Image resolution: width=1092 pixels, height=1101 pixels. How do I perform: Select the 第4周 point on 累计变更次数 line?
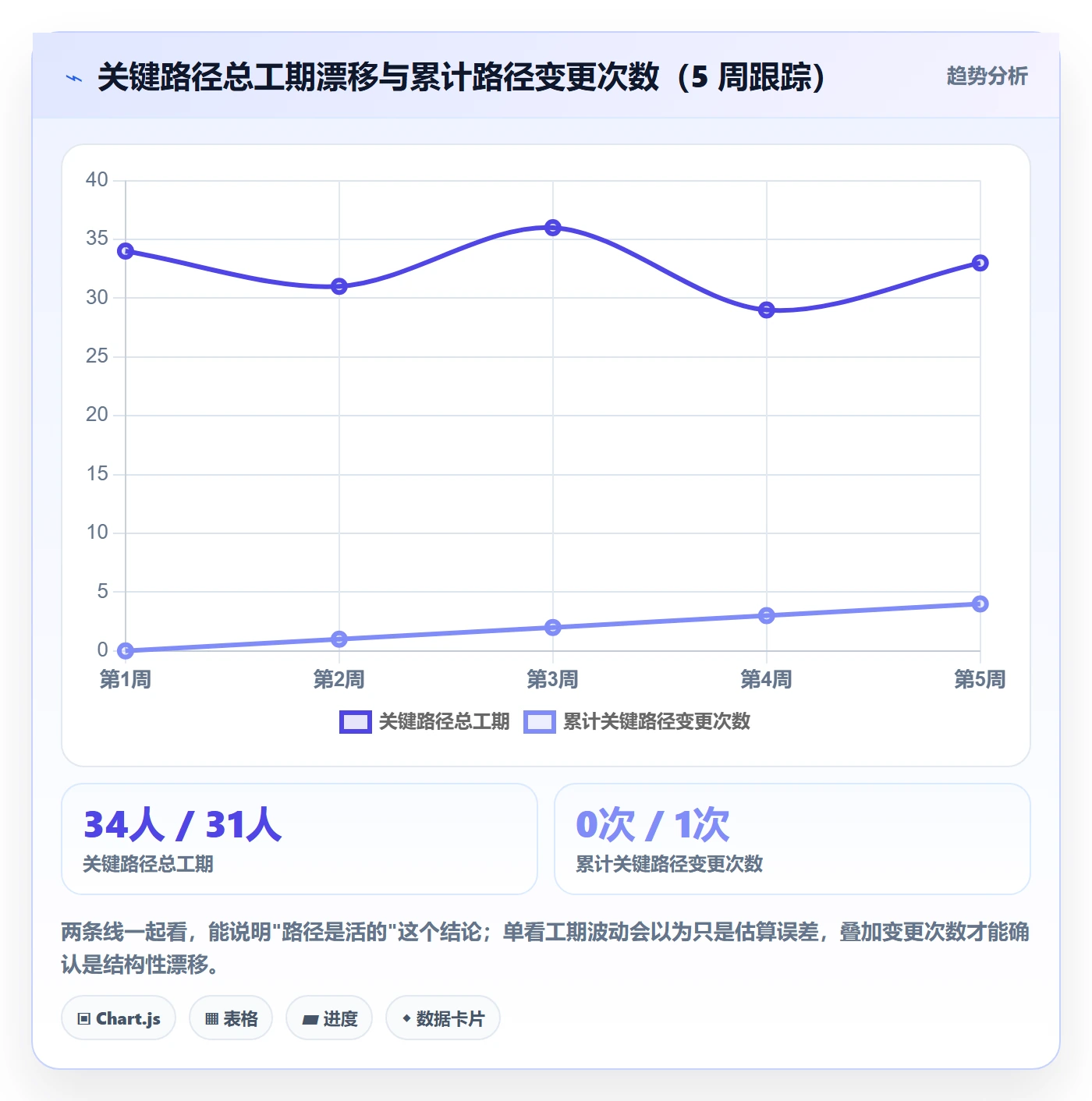coord(767,615)
